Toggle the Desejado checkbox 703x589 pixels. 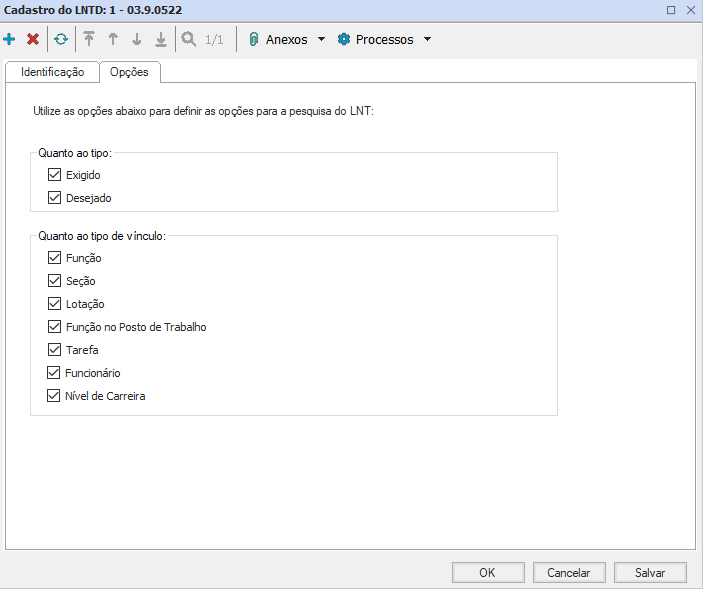pyautogui.click(x=55, y=198)
